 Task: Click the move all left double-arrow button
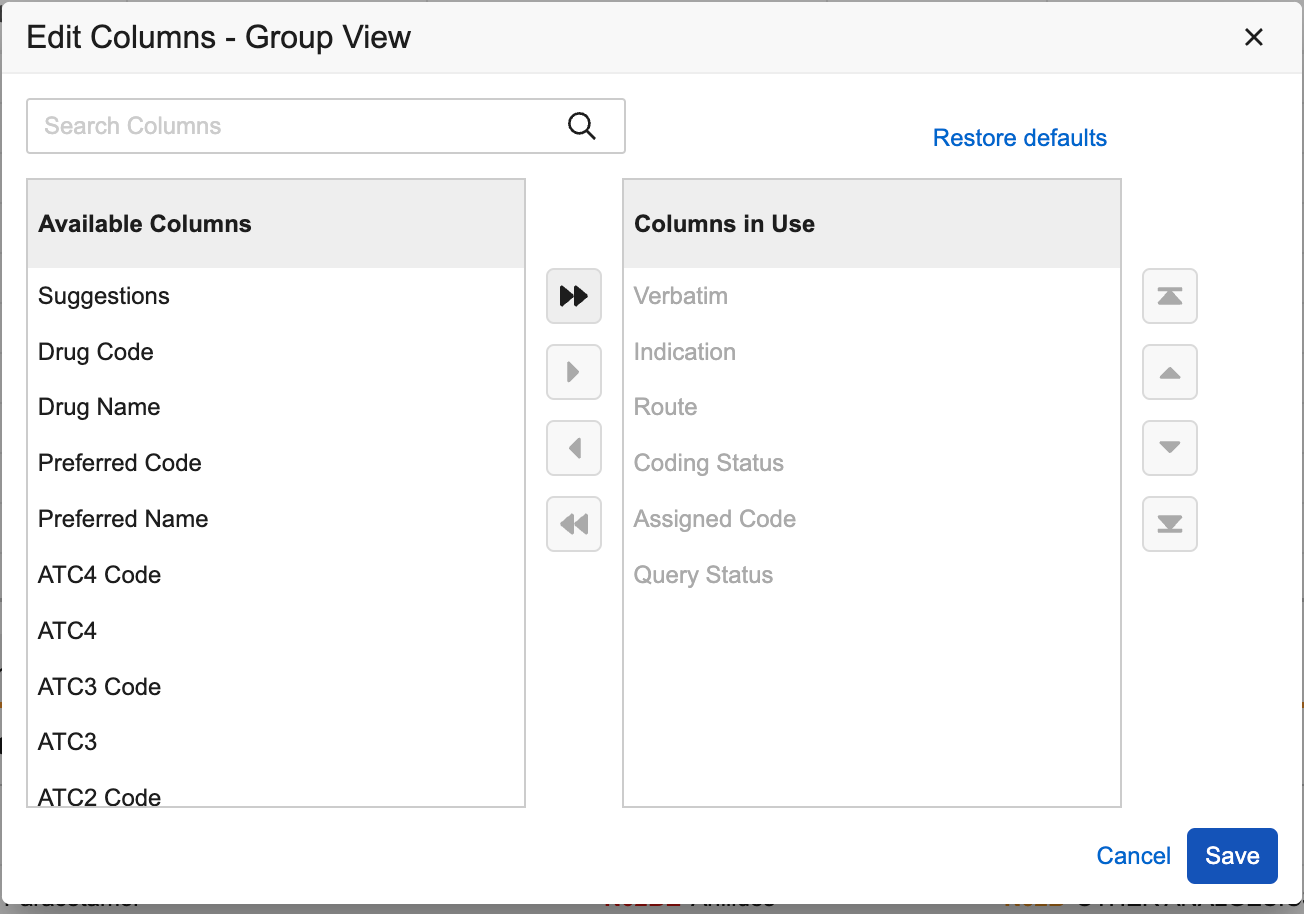point(573,524)
